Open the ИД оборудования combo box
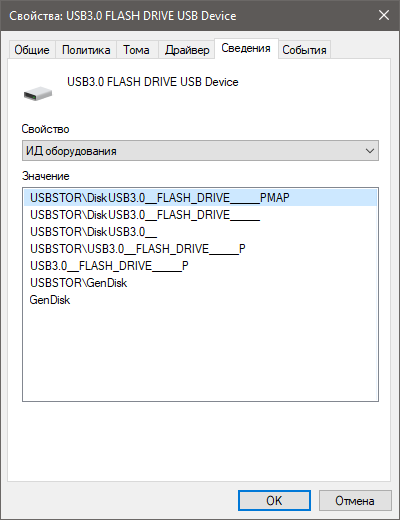 200,151
